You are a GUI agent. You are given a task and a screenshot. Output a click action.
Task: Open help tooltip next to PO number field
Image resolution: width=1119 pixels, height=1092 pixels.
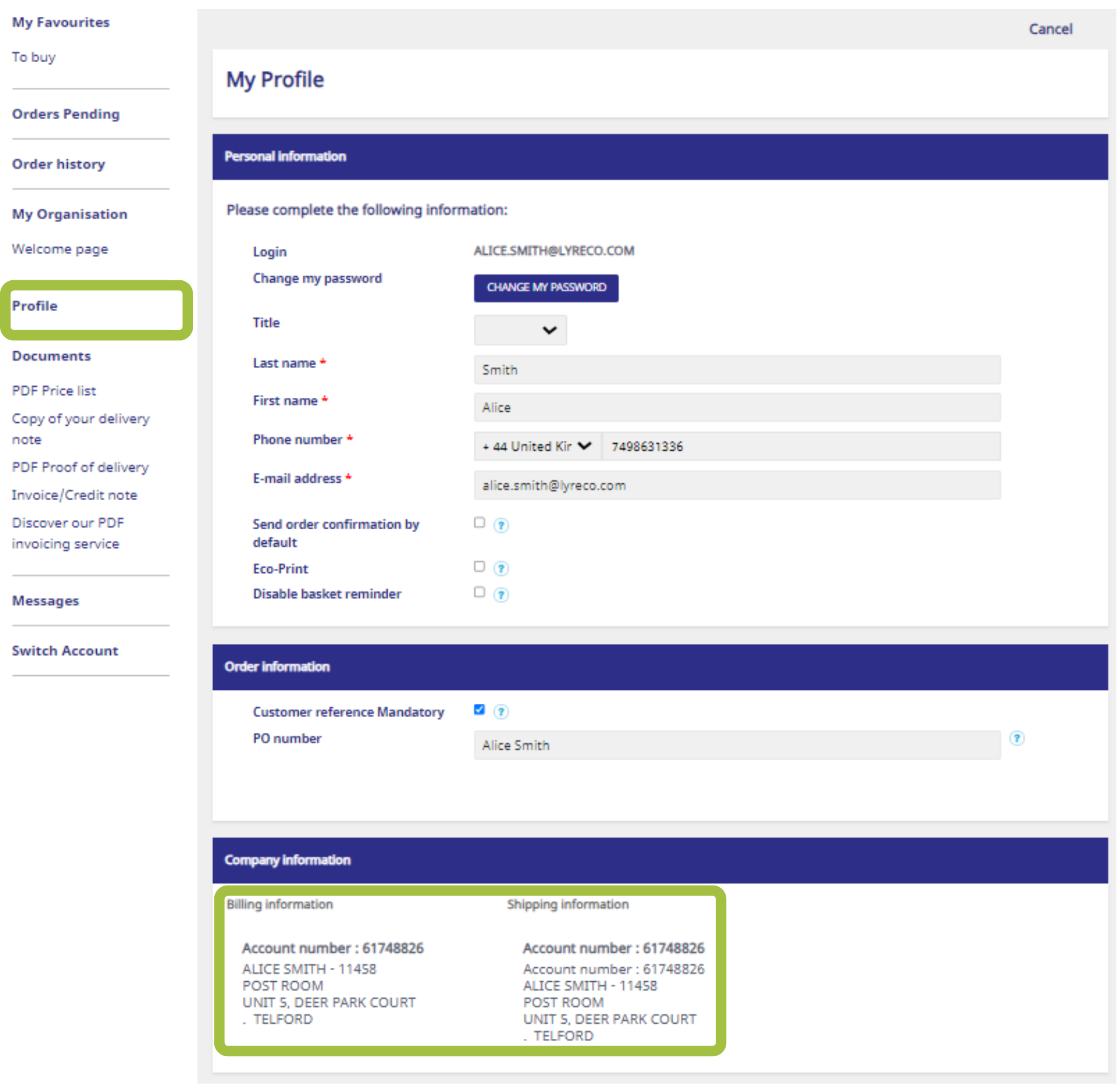click(x=1017, y=738)
